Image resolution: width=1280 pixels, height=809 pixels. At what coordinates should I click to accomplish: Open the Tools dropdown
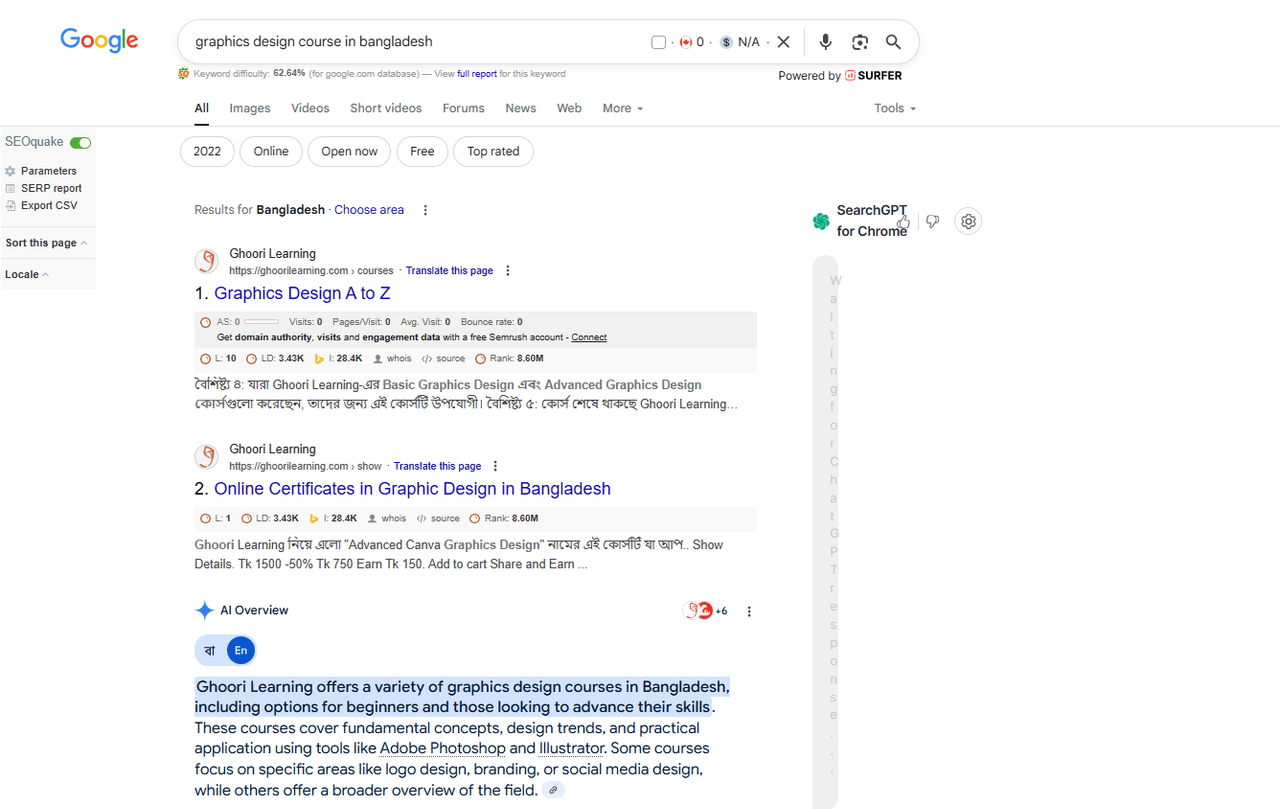pyautogui.click(x=895, y=108)
